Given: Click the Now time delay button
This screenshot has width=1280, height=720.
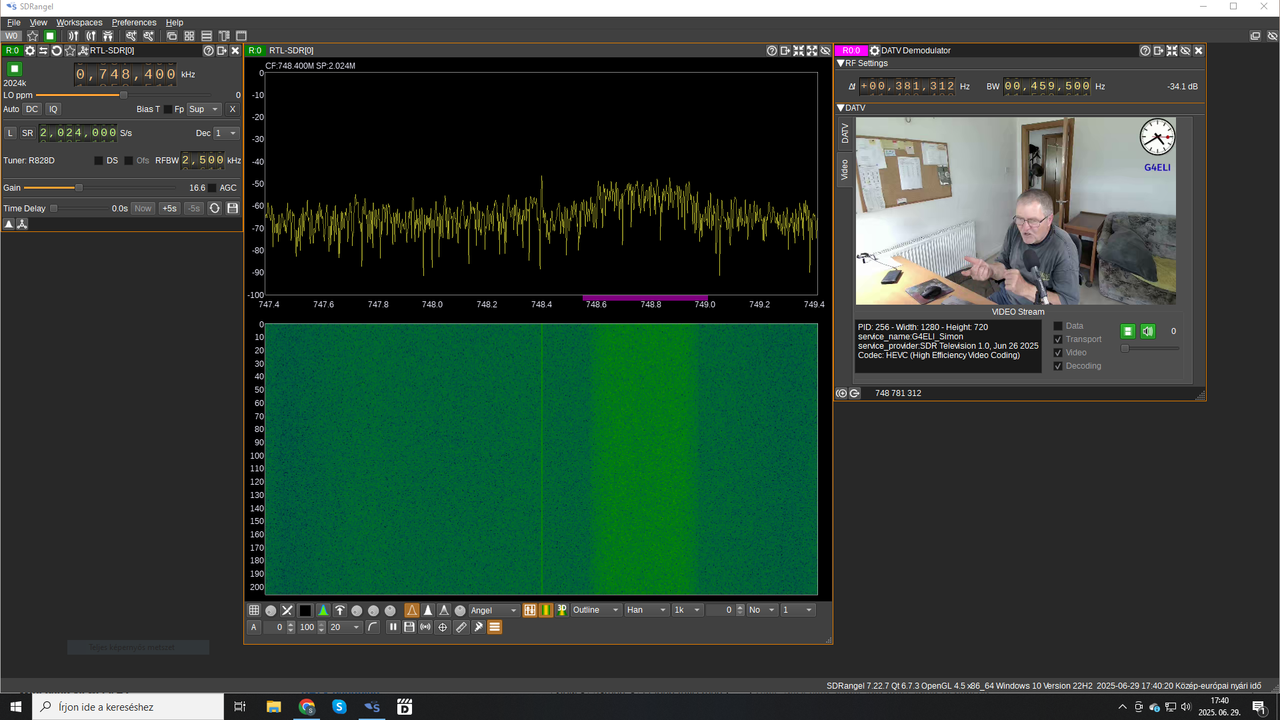Looking at the screenshot, I should (x=143, y=208).
